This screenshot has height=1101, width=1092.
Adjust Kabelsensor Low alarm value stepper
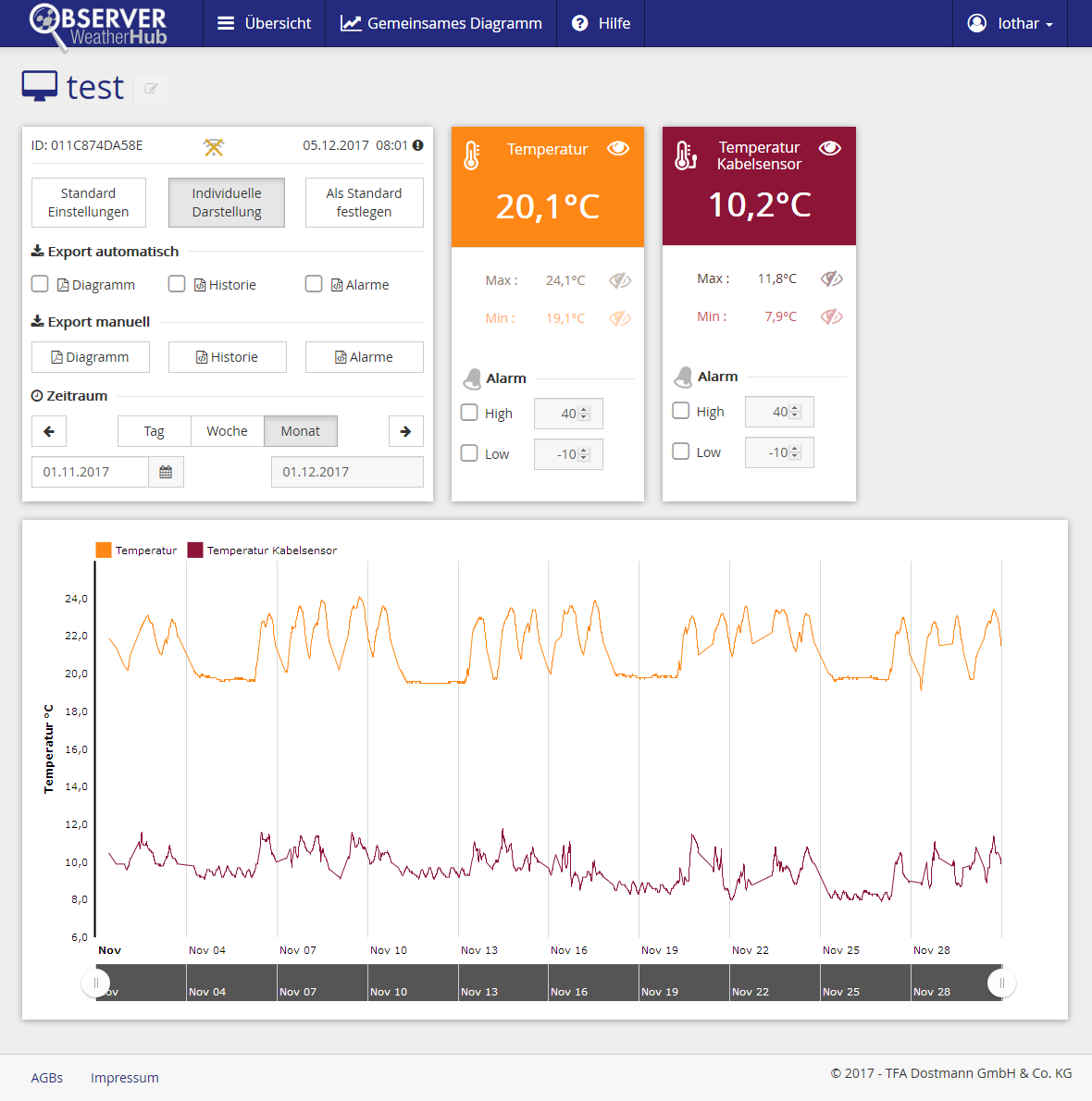[795, 452]
